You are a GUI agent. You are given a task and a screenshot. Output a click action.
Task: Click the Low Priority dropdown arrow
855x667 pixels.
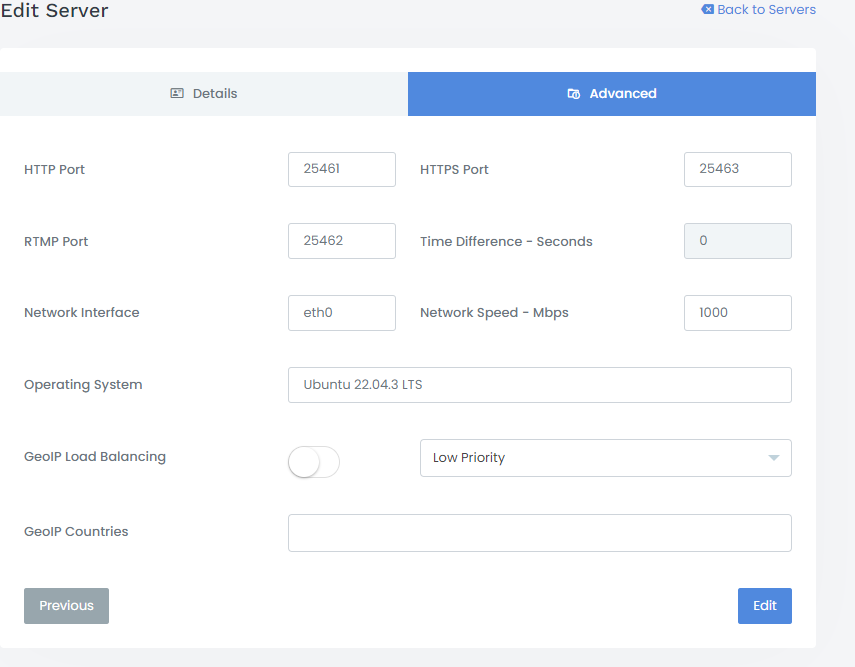click(774, 458)
